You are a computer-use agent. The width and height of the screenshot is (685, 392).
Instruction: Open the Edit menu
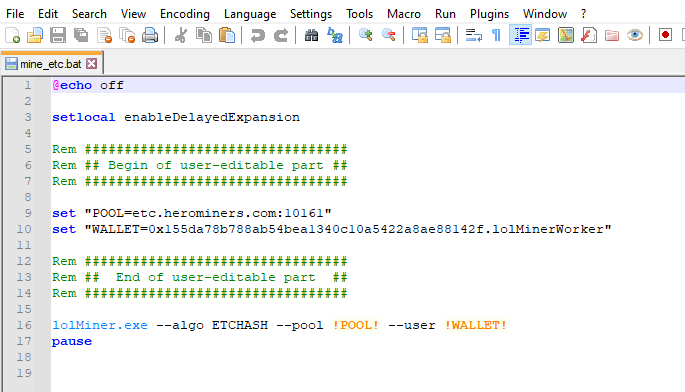point(48,14)
